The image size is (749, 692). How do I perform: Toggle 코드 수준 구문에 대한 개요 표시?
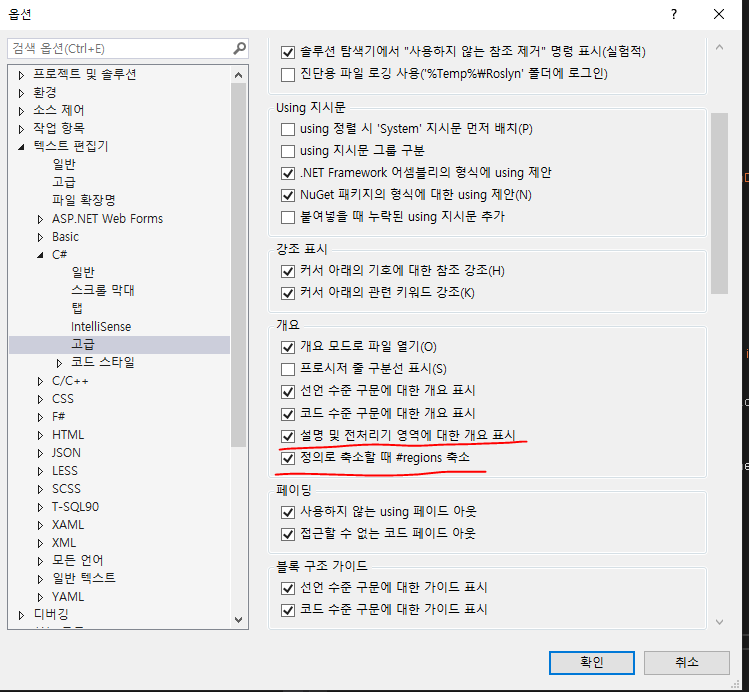[288, 414]
